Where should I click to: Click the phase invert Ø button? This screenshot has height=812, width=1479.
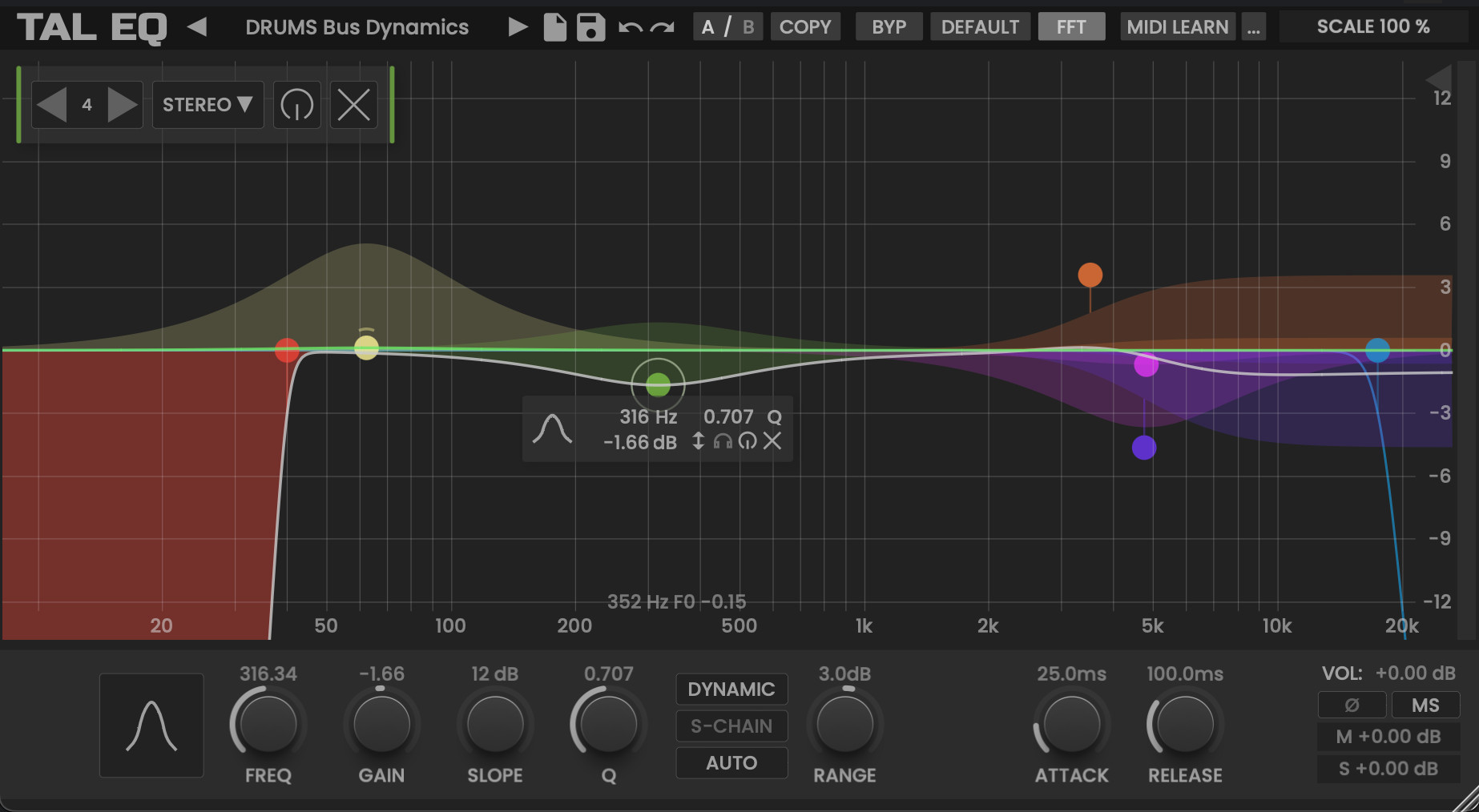click(1352, 705)
